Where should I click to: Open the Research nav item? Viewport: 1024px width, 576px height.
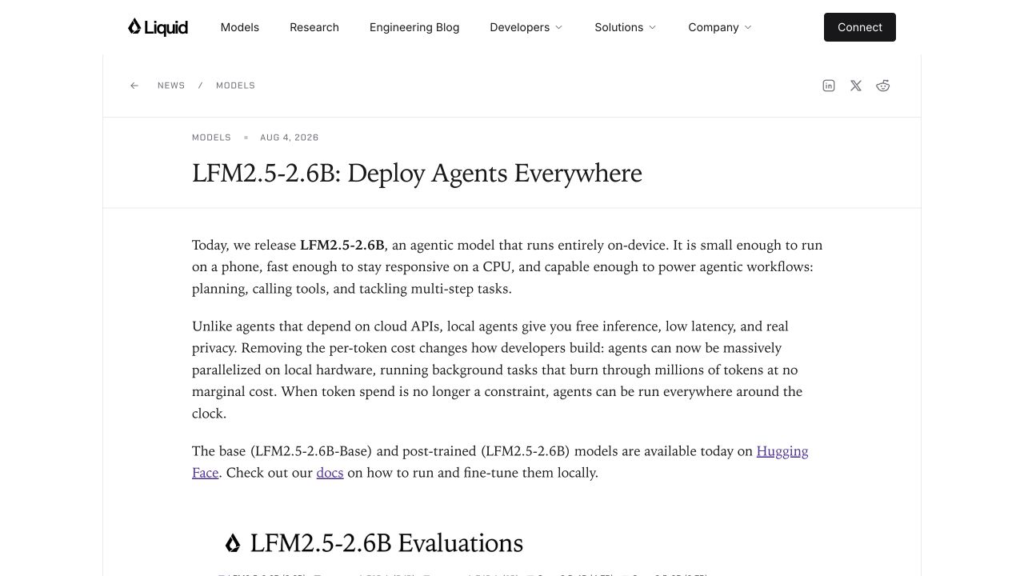tap(314, 27)
